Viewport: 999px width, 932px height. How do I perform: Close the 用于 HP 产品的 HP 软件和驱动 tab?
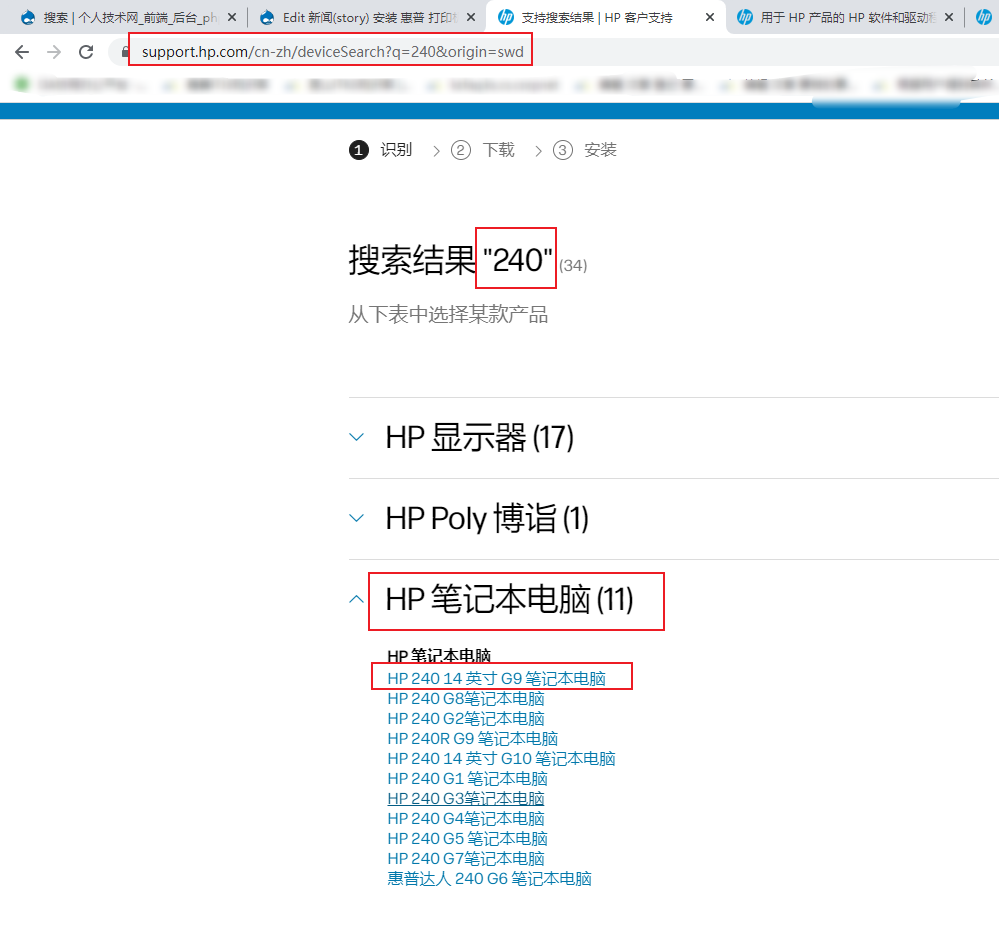[x=949, y=17]
